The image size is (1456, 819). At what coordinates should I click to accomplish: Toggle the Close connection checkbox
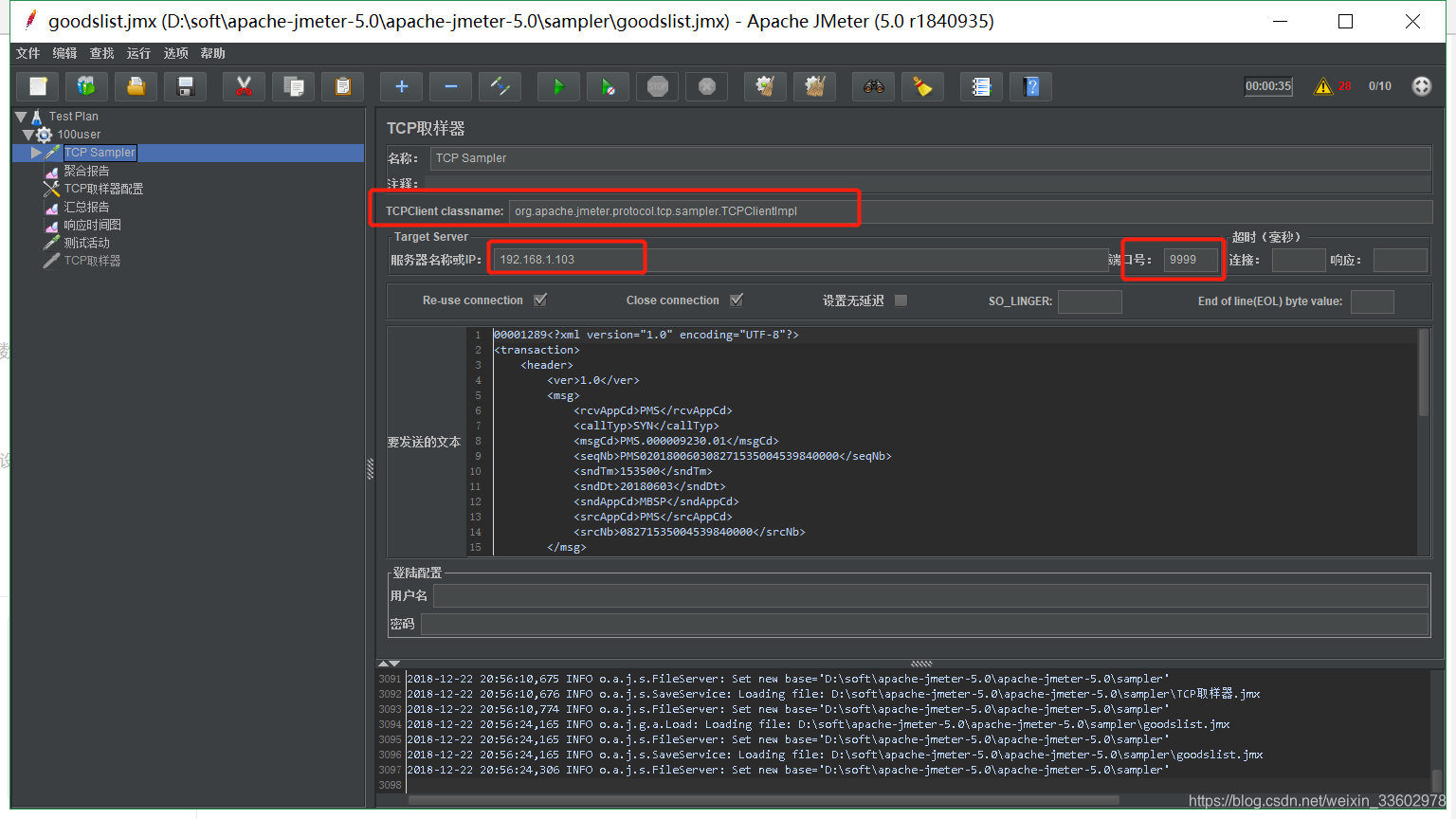[737, 300]
